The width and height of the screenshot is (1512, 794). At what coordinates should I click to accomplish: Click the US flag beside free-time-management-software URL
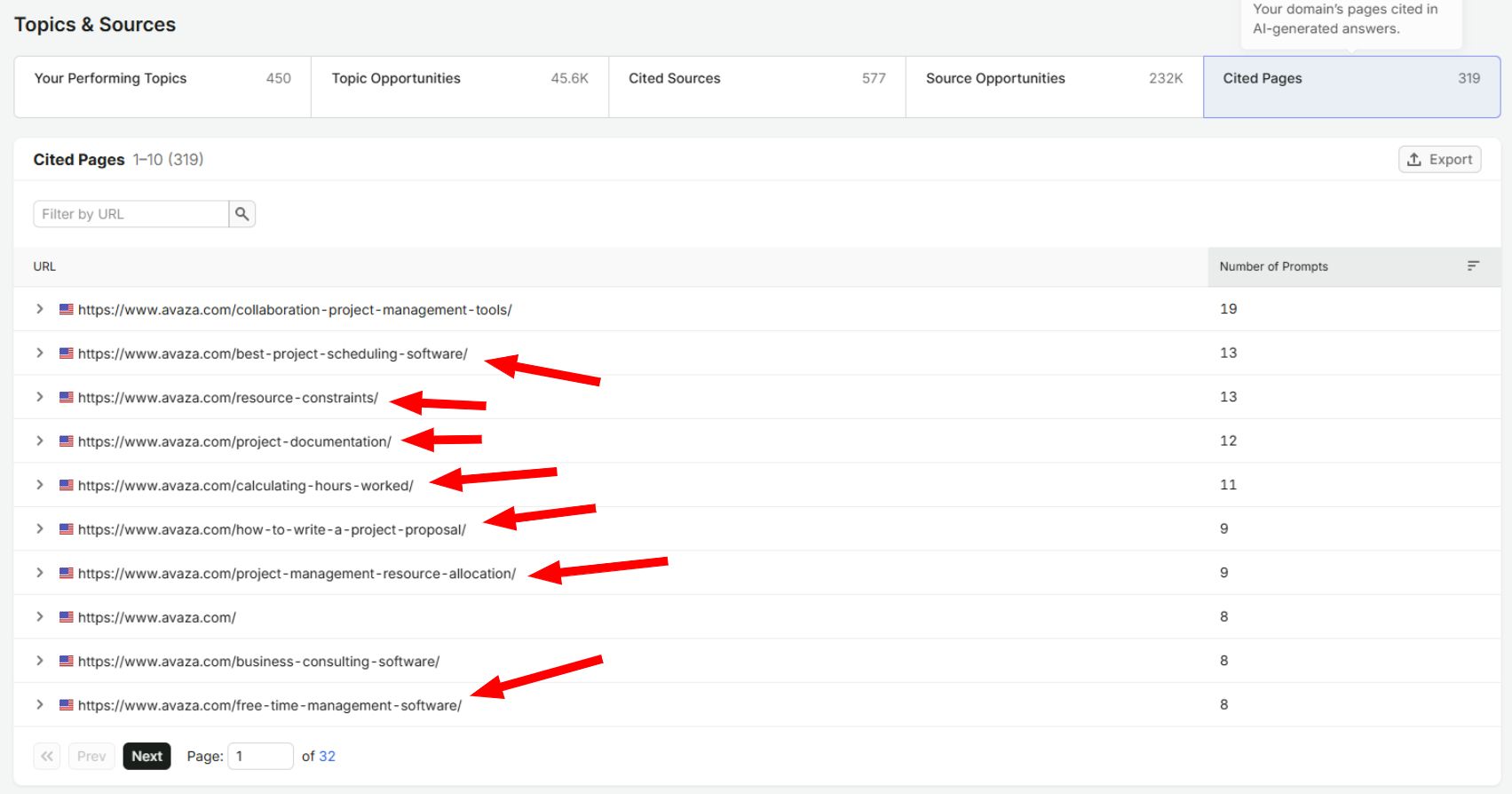tap(67, 705)
